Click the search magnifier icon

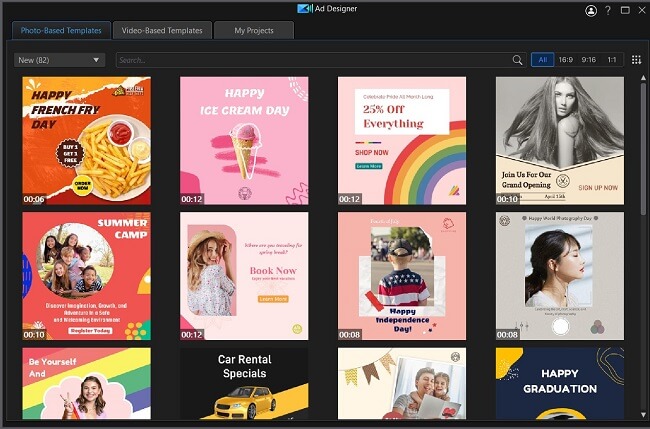pyautogui.click(x=517, y=60)
